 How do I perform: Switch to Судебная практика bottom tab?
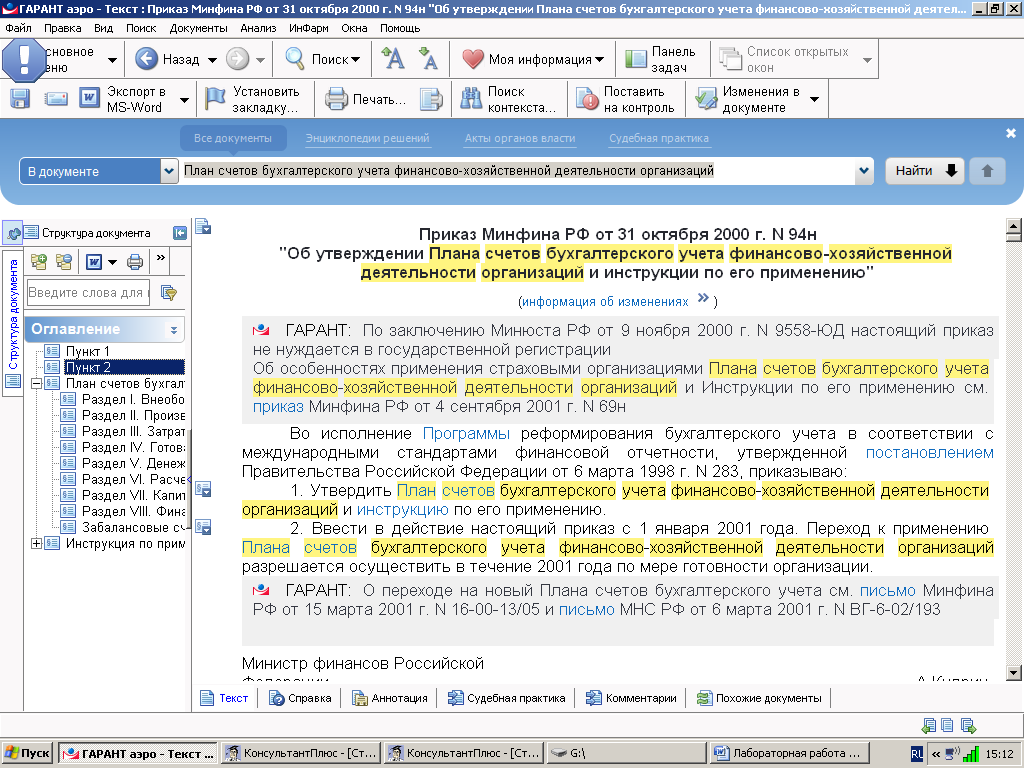point(506,698)
